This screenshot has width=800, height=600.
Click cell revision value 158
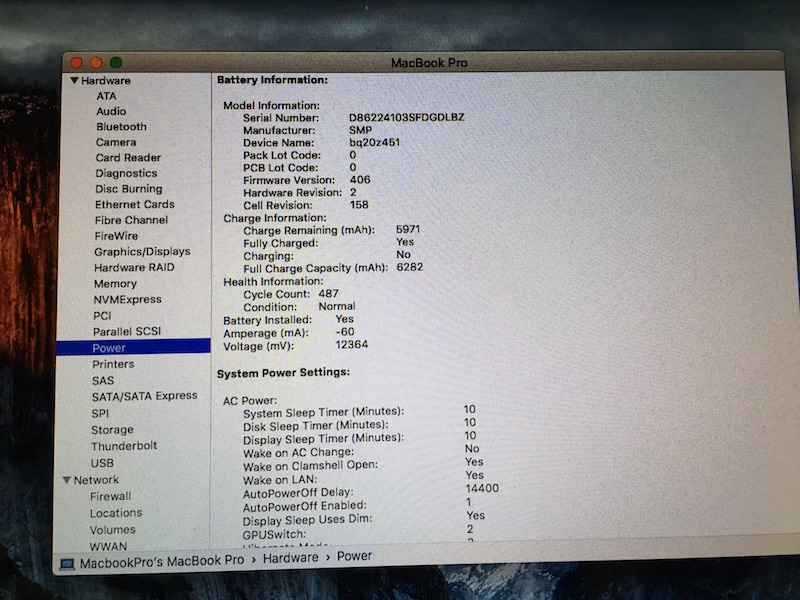tap(359, 205)
